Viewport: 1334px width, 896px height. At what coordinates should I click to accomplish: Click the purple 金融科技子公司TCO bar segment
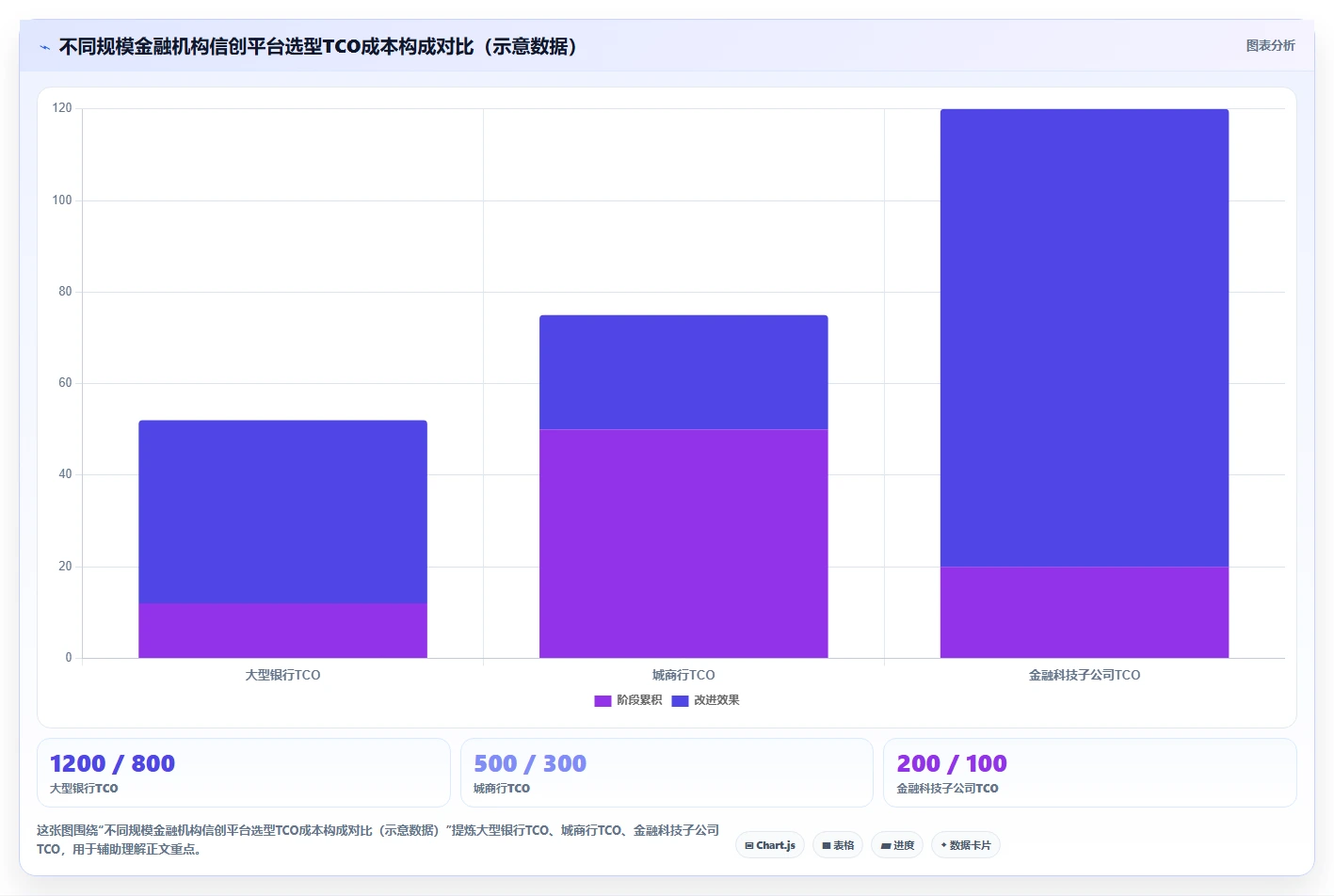[x=1085, y=612]
